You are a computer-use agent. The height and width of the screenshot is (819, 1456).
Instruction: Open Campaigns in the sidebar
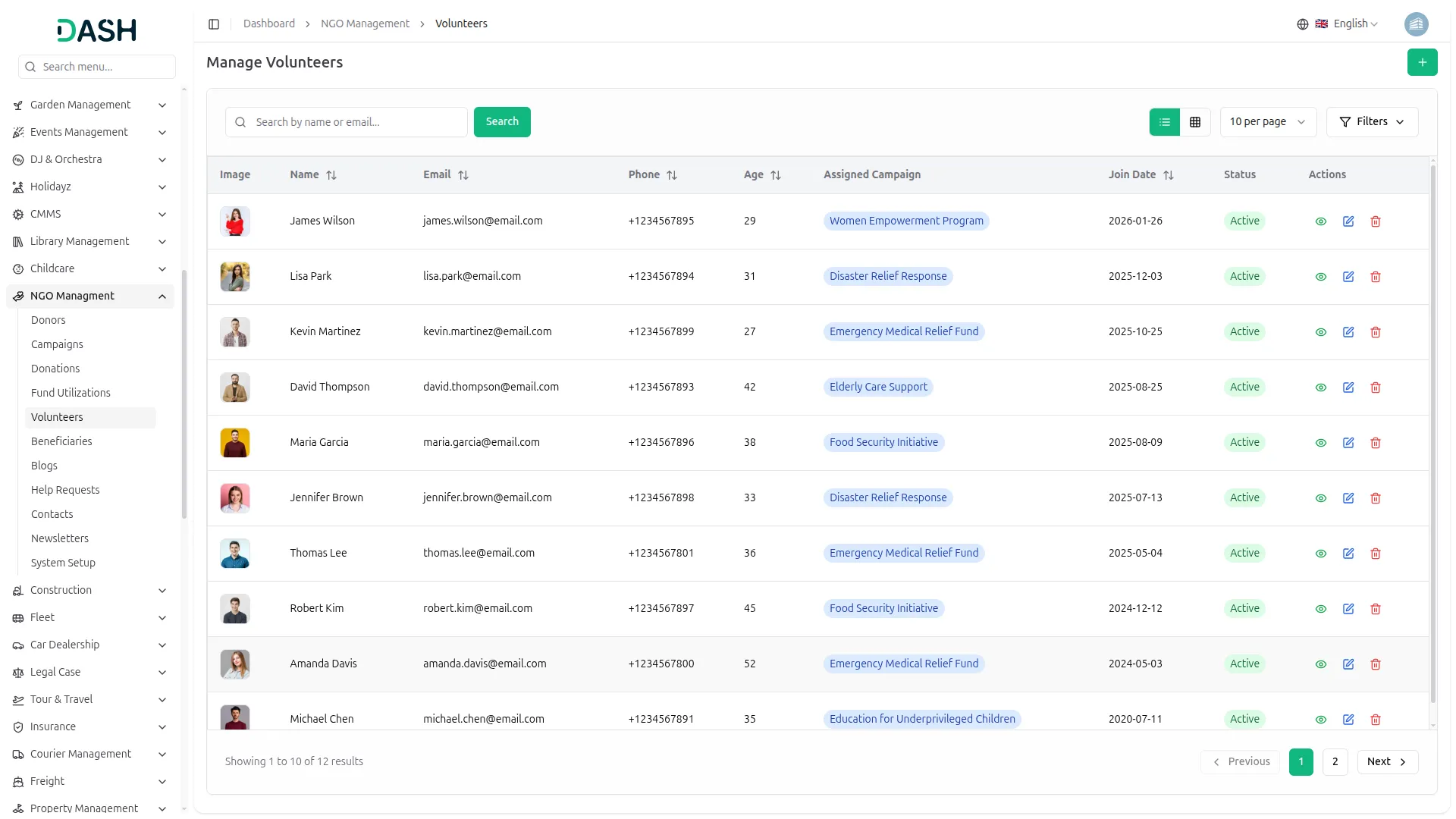(57, 344)
